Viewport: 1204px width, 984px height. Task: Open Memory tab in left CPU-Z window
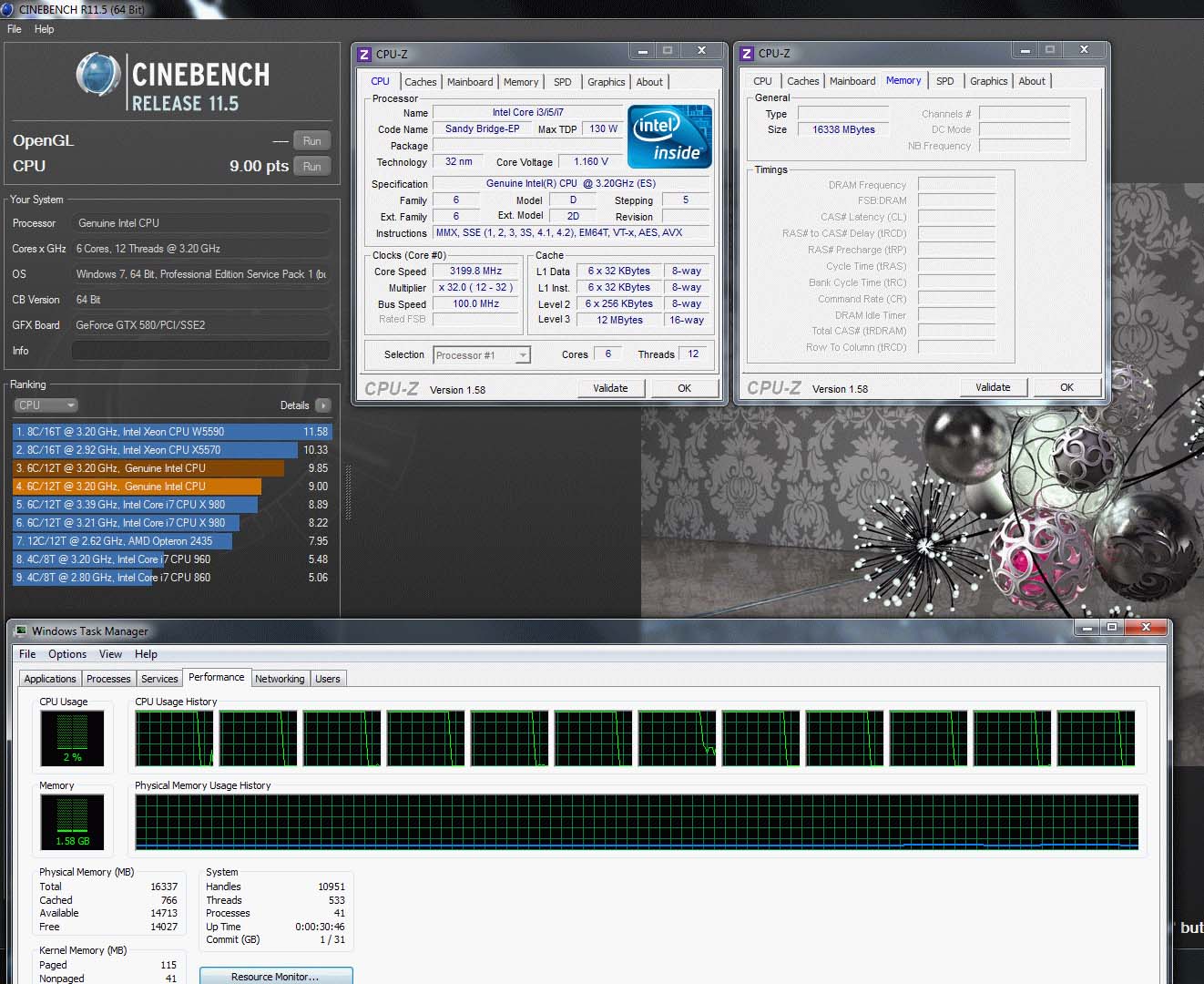tap(521, 82)
